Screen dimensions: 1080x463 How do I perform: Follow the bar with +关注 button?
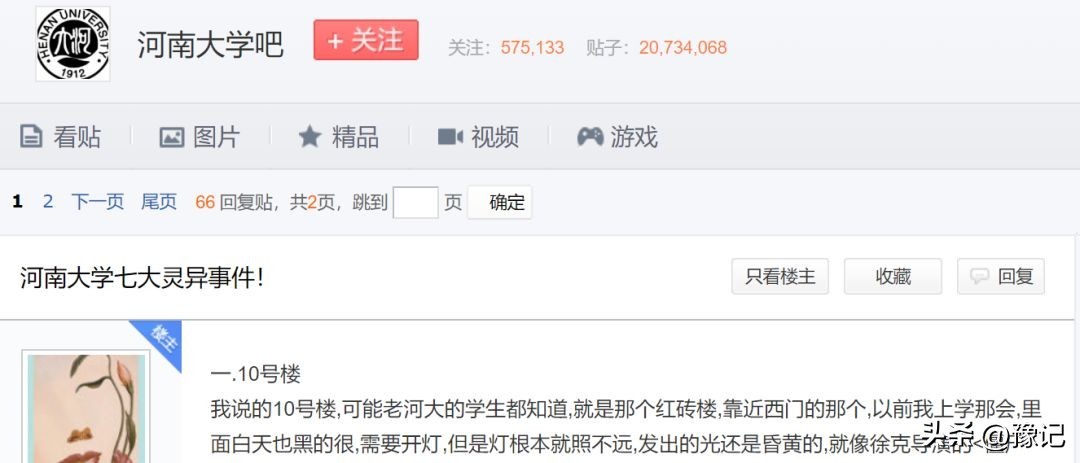pos(366,40)
